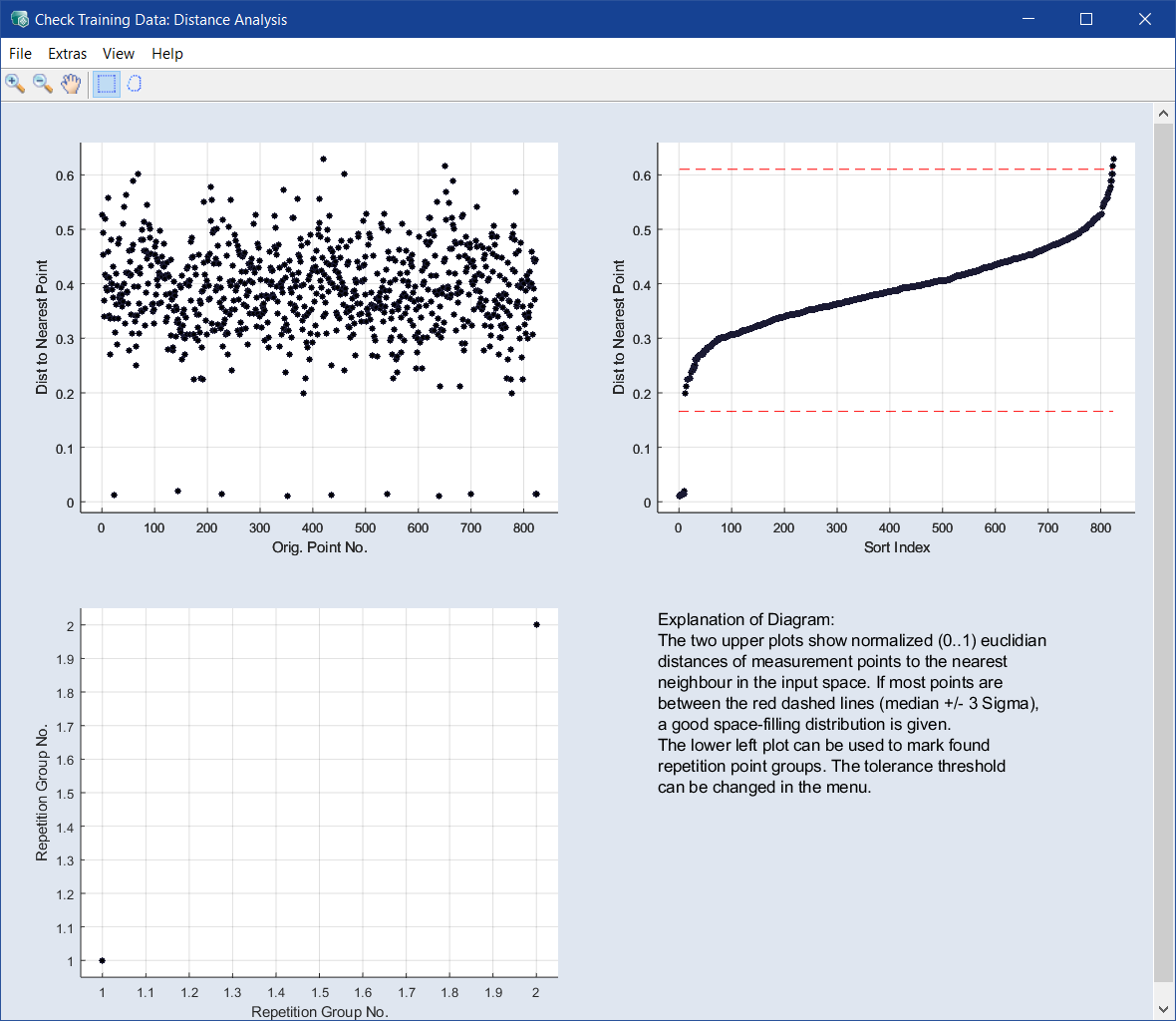Screen dimensions: 1176x1021
Task: Click the scrollbar down arrow
Action: click(1163, 1010)
